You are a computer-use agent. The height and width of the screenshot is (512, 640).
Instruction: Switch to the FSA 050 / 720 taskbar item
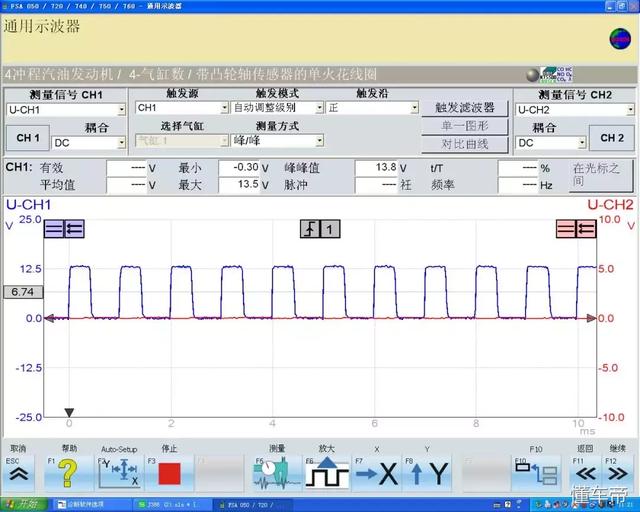[x=252, y=505]
